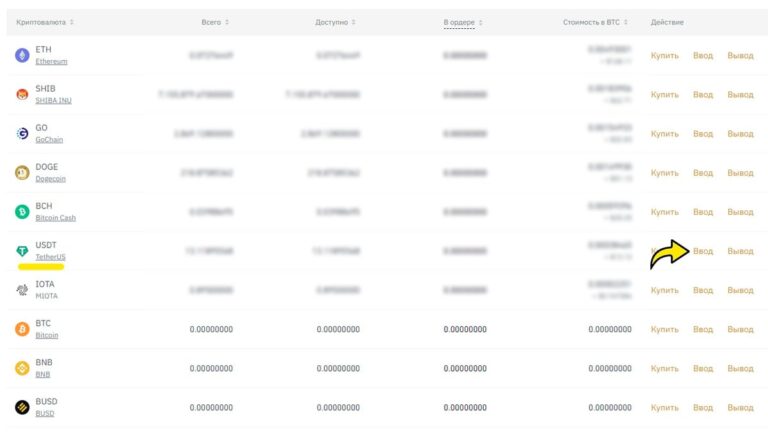Click Купить in the BUSD row
The image size is (768, 435).
(x=665, y=408)
